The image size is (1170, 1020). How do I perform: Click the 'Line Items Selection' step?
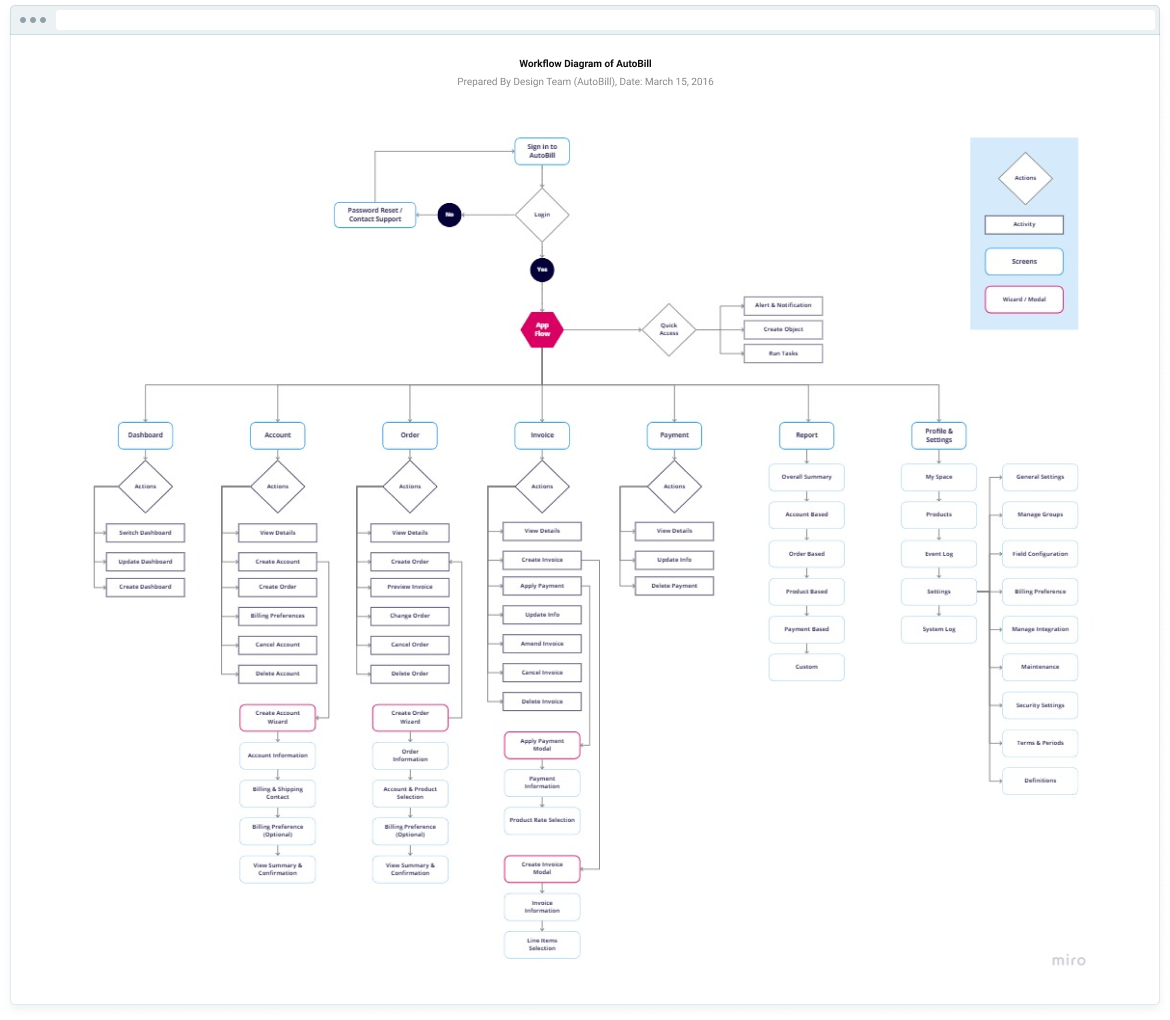click(542, 945)
